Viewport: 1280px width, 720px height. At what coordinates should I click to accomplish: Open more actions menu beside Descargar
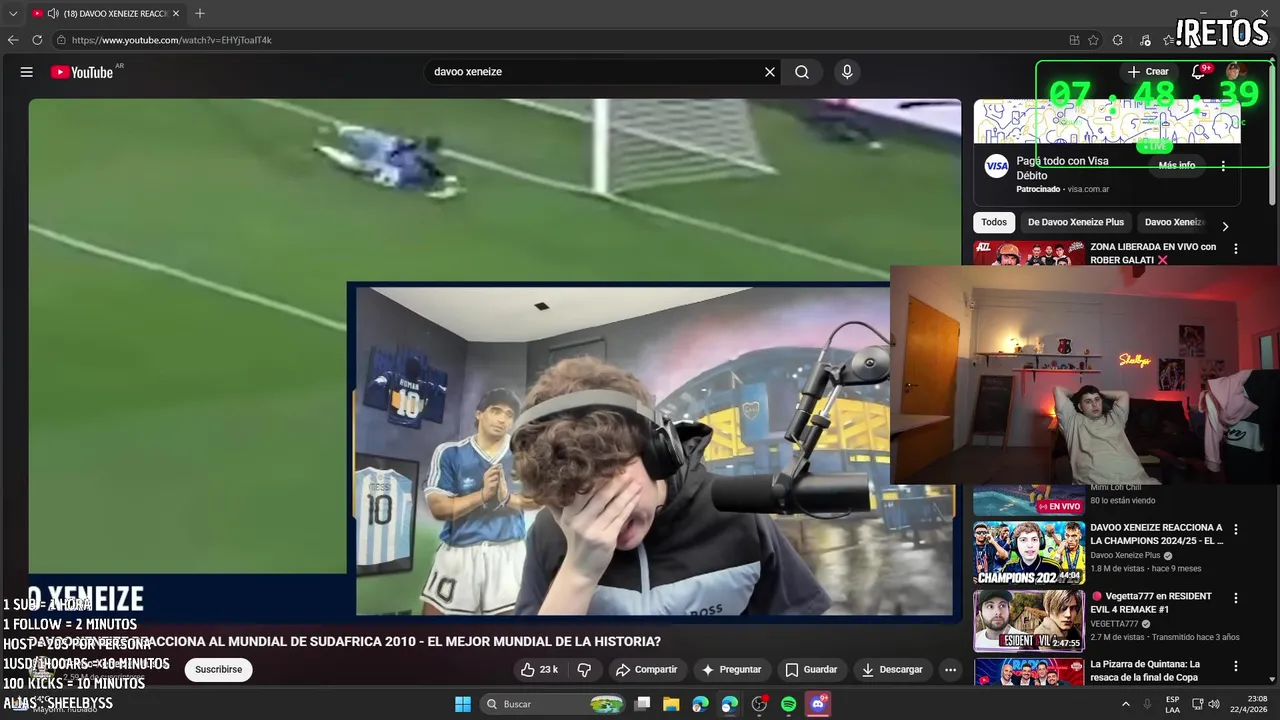coord(951,670)
